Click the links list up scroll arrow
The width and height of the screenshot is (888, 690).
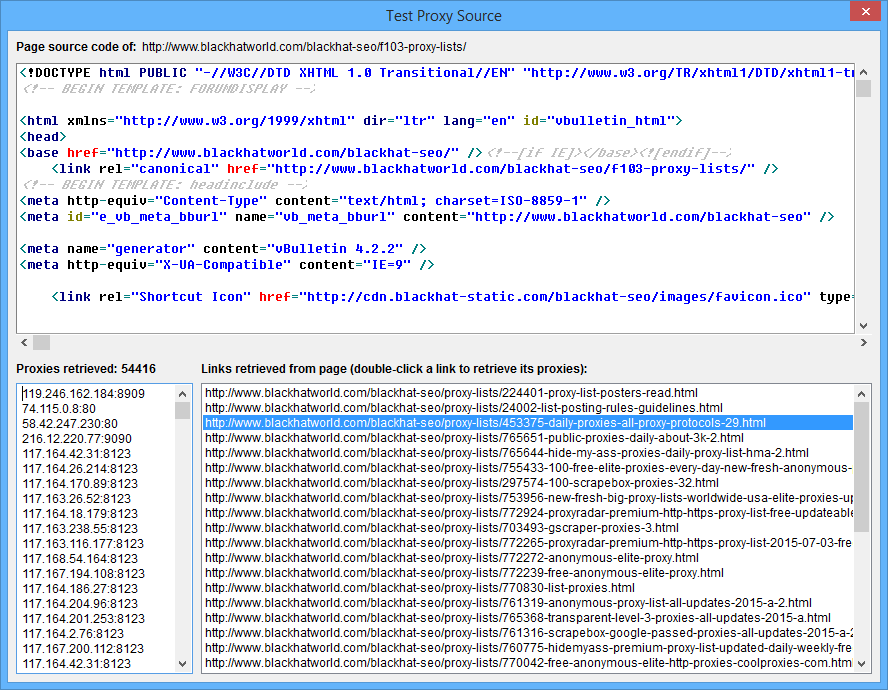tap(861, 394)
